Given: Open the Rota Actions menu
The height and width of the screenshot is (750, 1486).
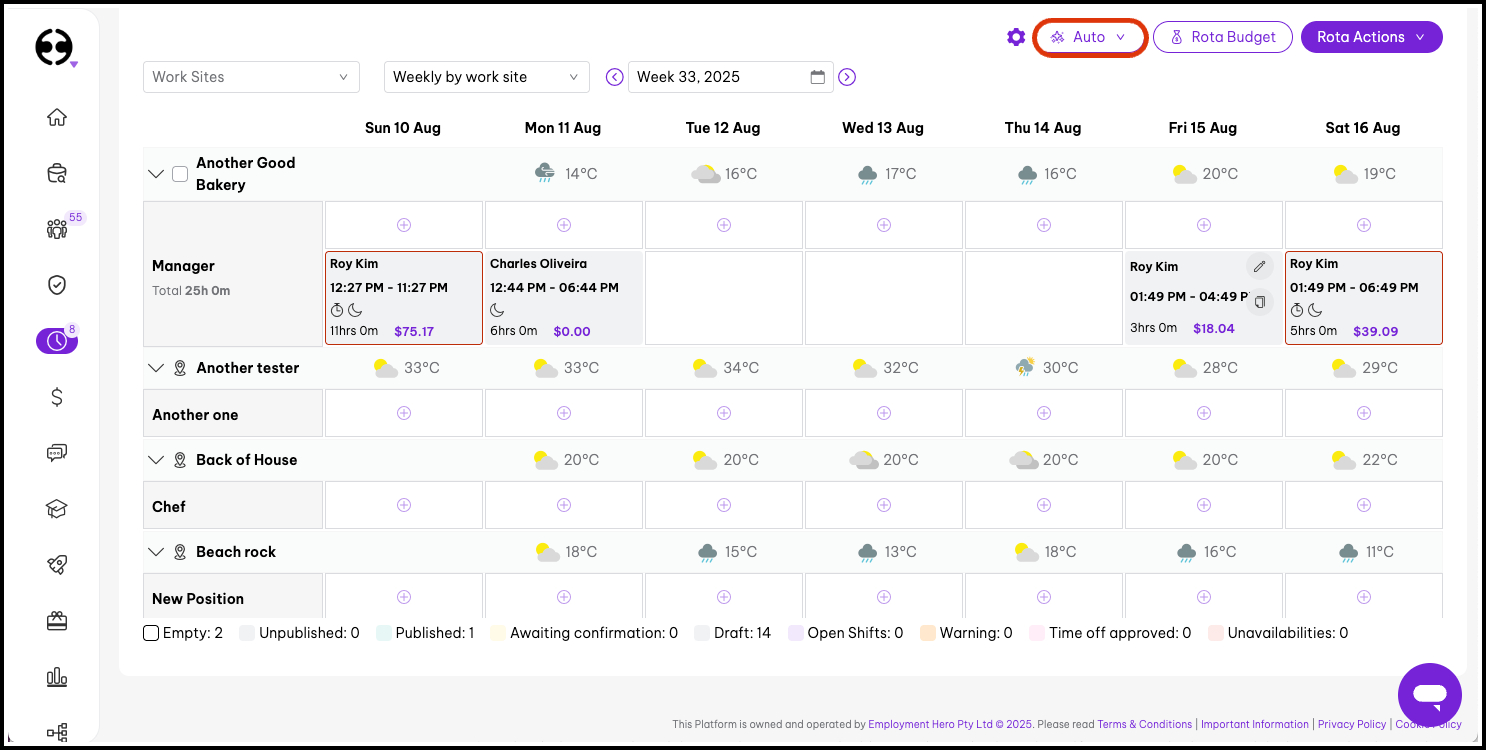Looking at the screenshot, I should (x=1371, y=37).
